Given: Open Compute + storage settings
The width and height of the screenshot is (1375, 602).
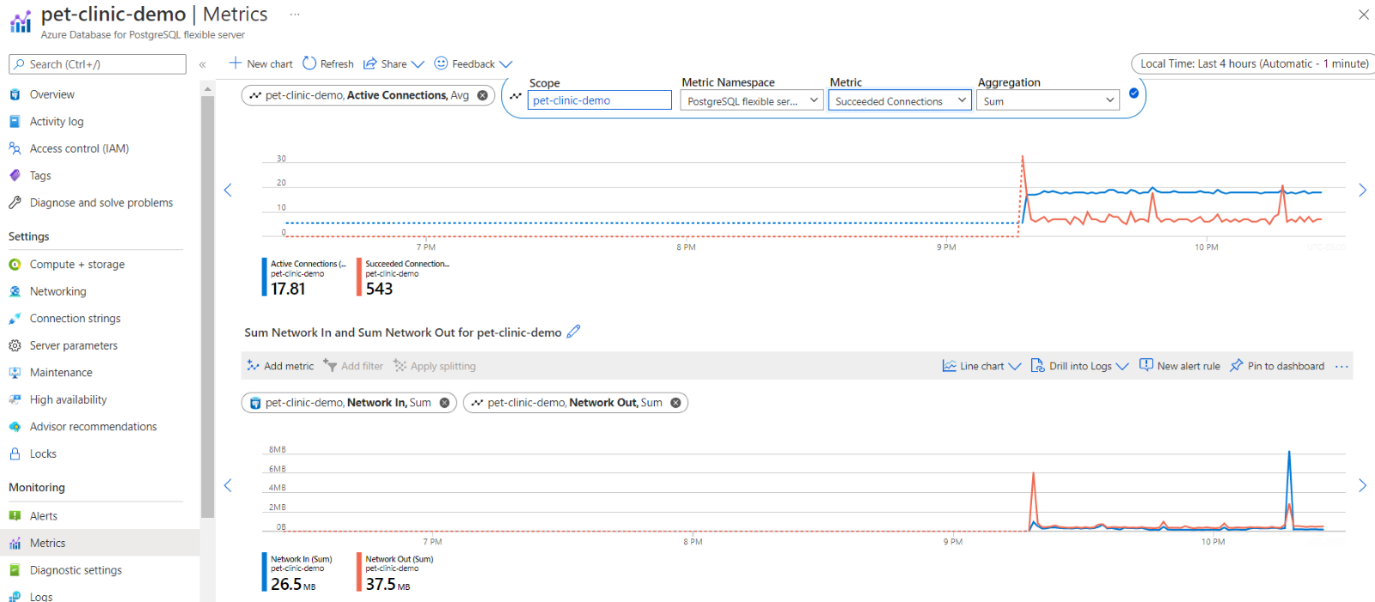Looking at the screenshot, I should 77,265.
